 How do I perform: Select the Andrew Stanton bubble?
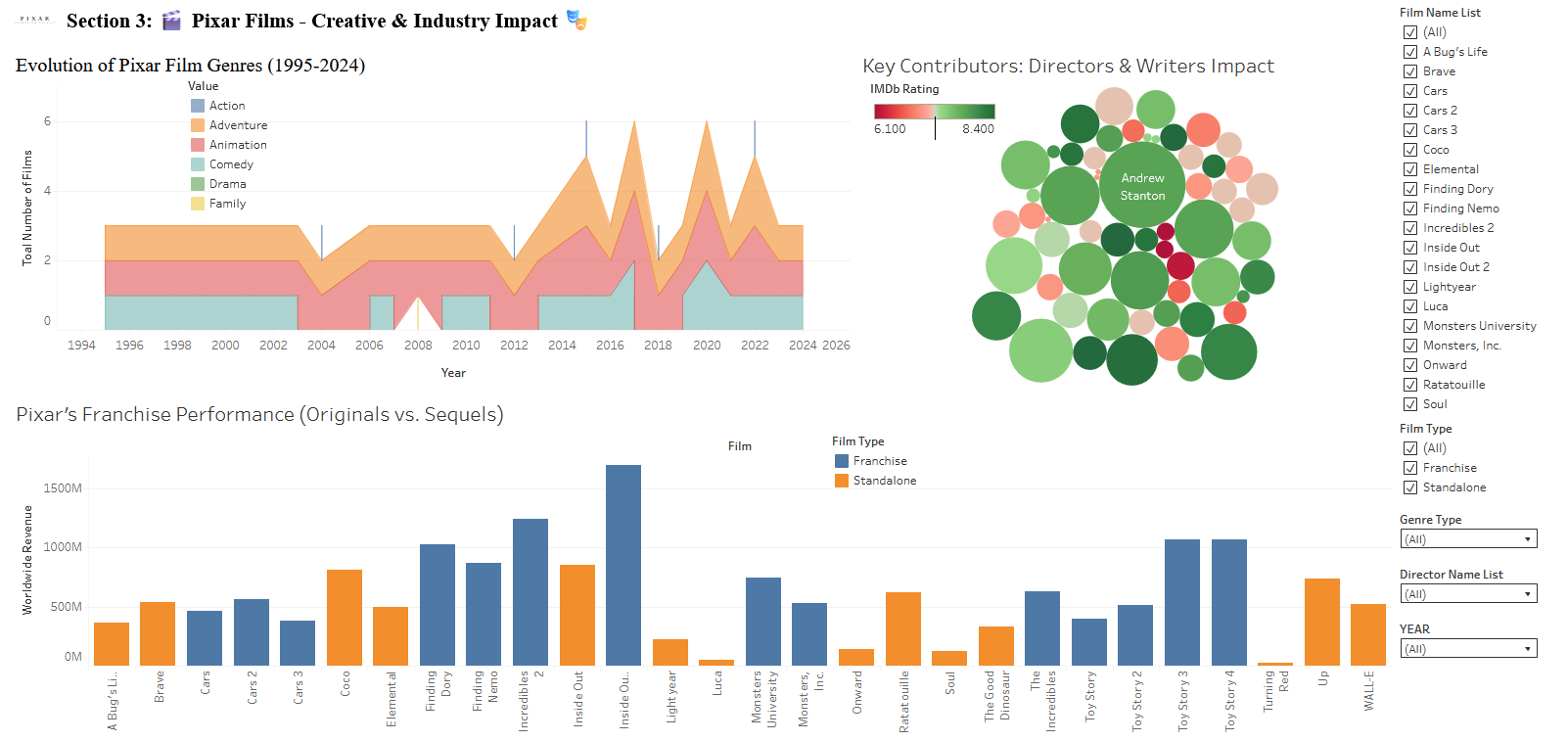1142,186
